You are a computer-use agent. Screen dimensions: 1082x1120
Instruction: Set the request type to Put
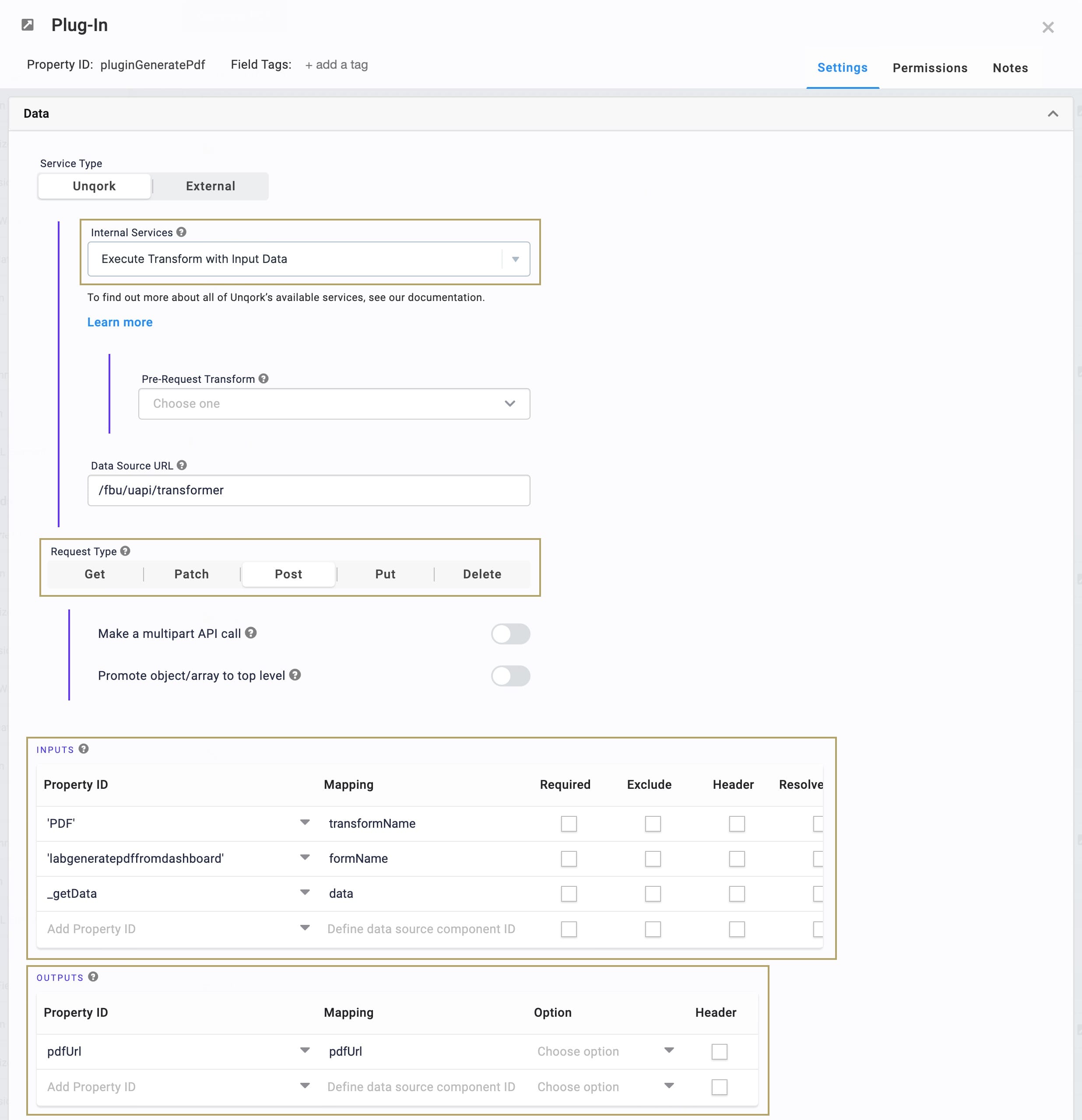click(385, 574)
